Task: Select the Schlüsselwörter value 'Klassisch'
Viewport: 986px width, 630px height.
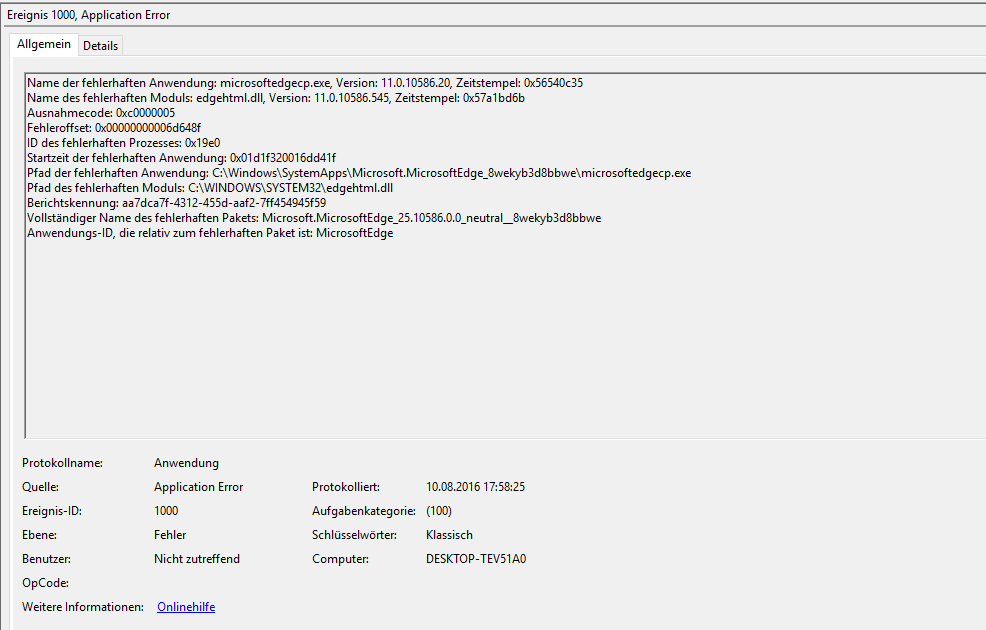Action: (450, 534)
